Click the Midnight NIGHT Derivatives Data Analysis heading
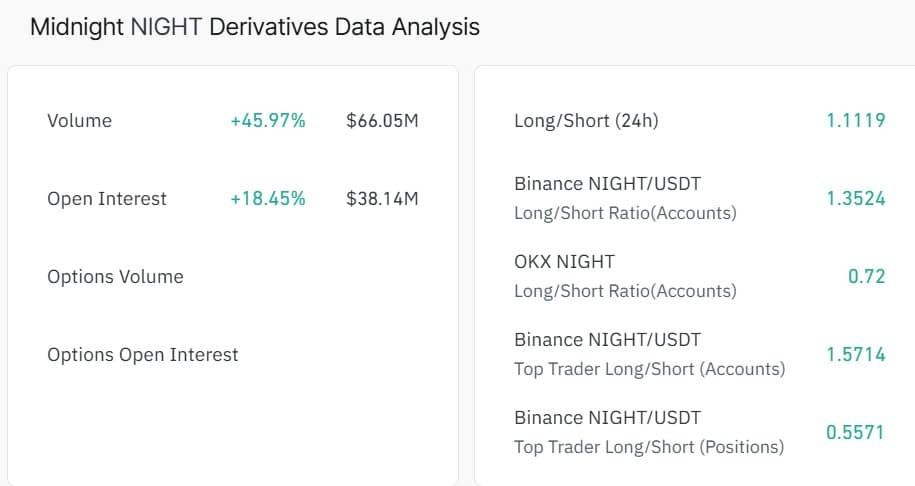Image resolution: width=915 pixels, height=486 pixels. click(254, 27)
